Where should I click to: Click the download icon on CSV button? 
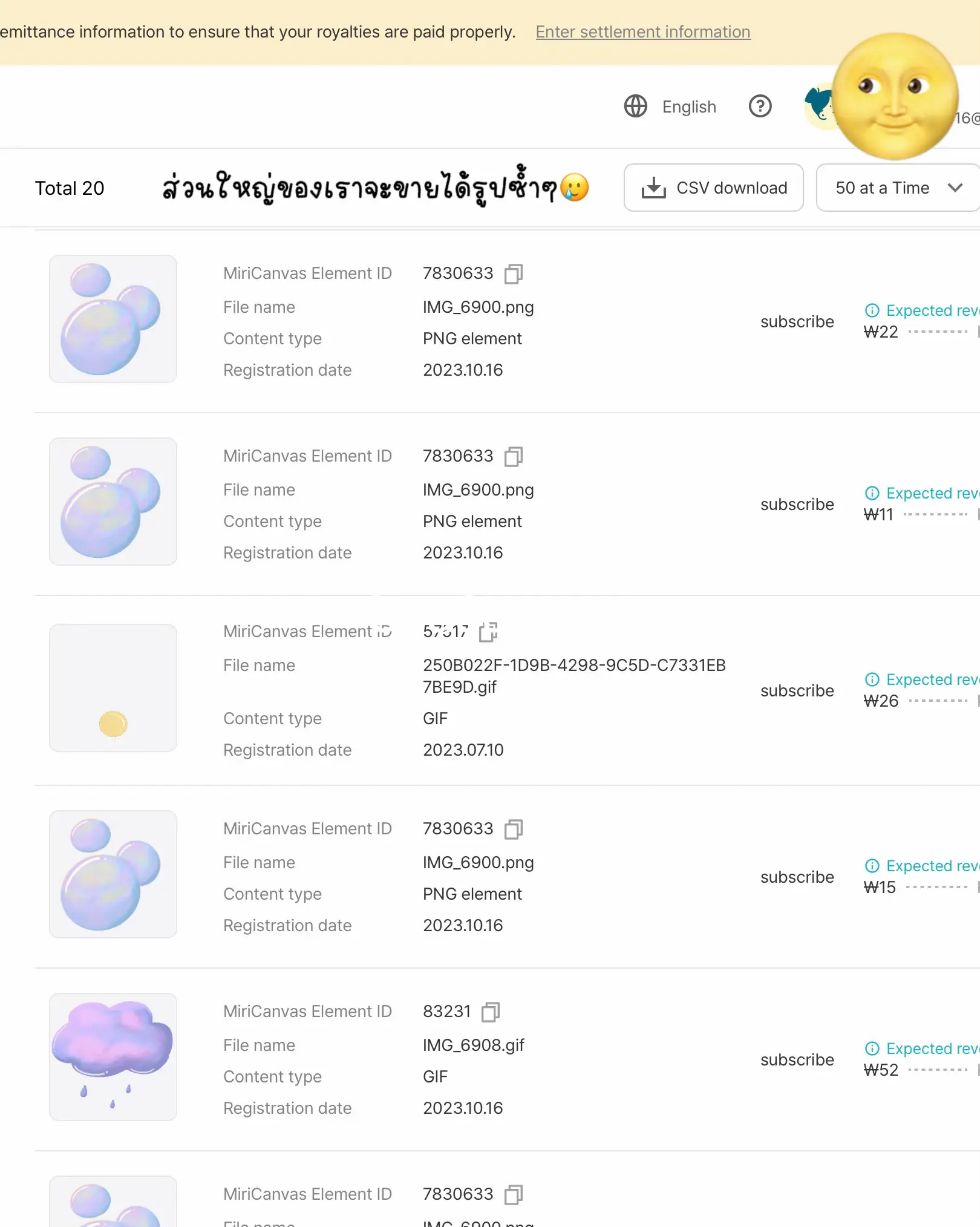point(654,188)
